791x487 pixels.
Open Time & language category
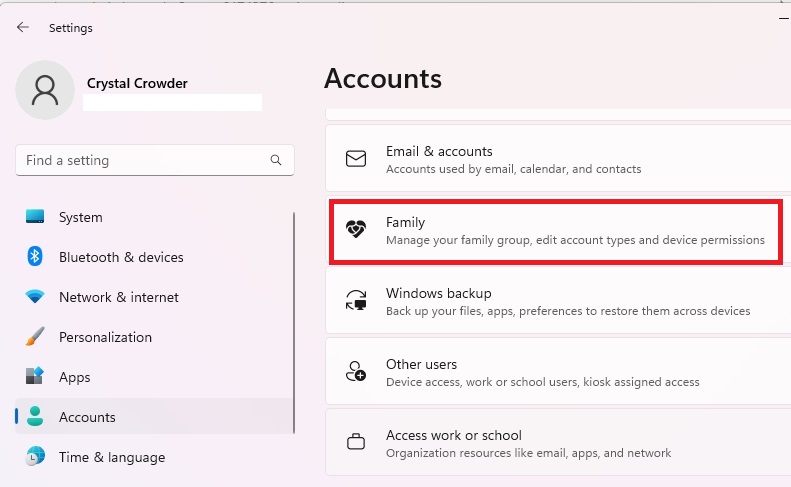tap(154, 457)
